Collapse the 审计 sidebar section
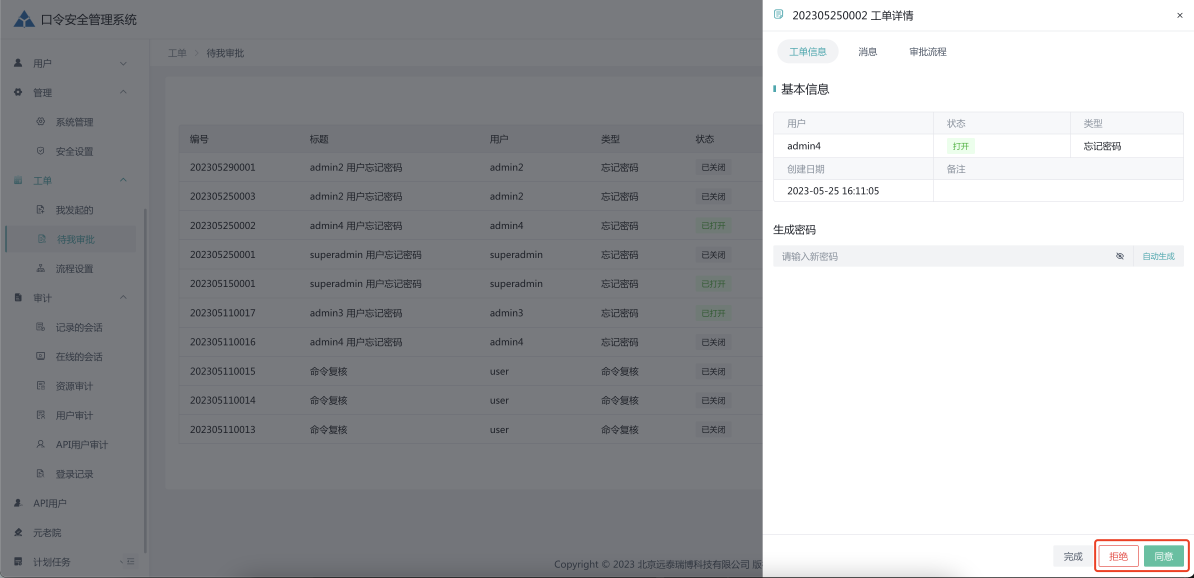The image size is (1194, 578). pos(123,298)
